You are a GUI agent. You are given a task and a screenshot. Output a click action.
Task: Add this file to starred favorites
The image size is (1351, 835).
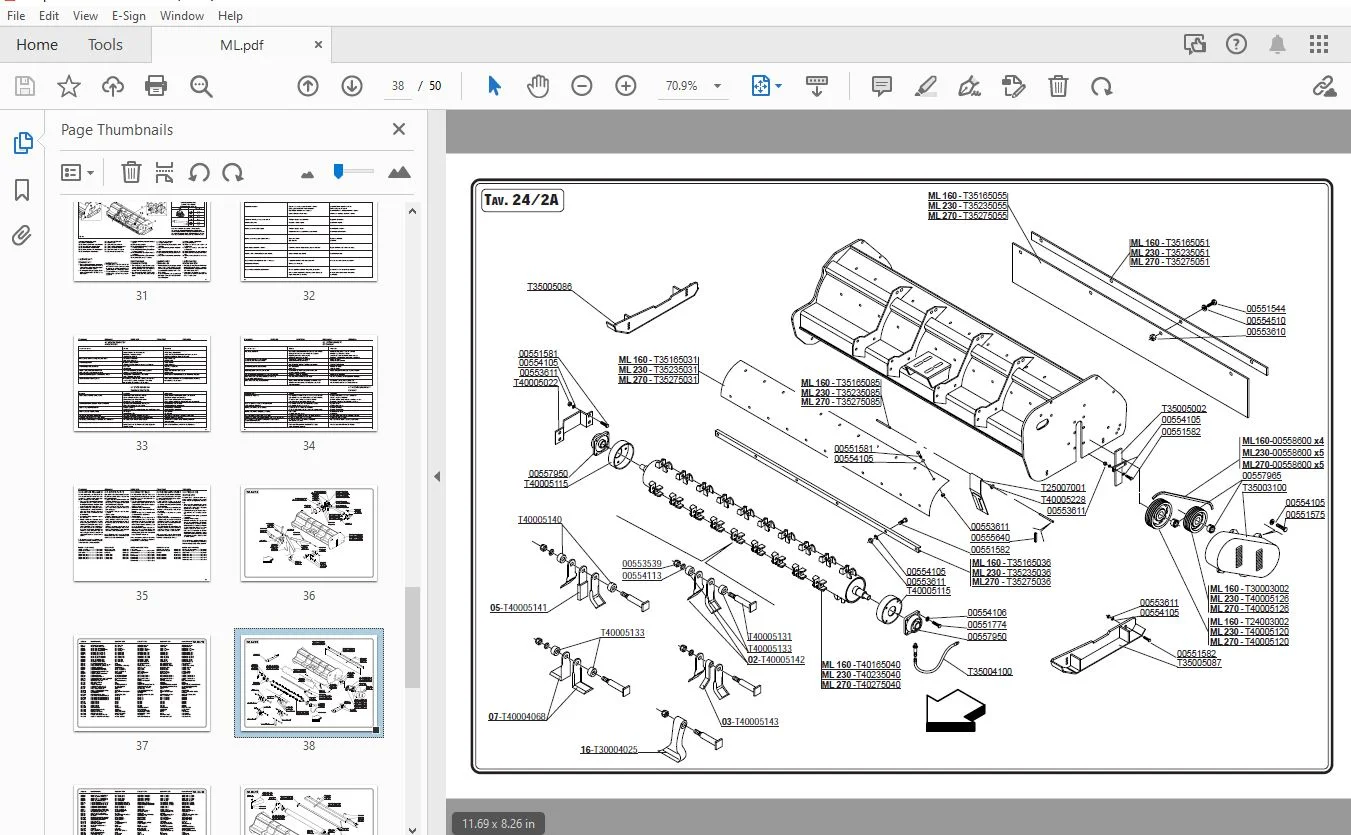coord(69,86)
